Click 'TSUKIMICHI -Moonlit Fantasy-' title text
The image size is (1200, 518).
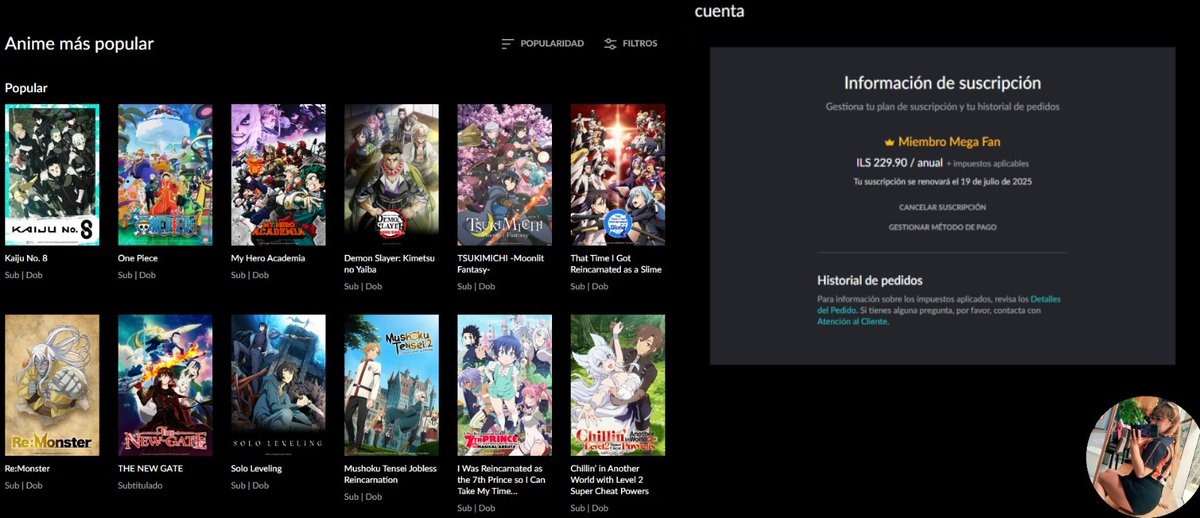point(501,264)
